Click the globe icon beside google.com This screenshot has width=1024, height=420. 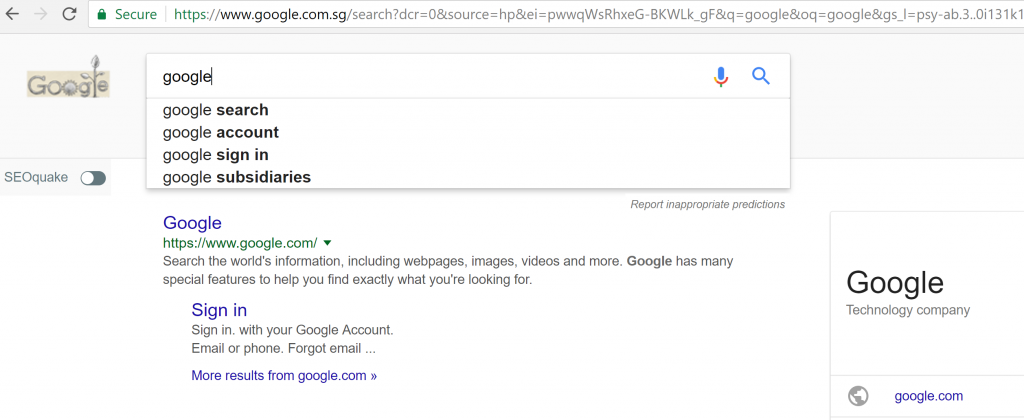click(x=858, y=396)
